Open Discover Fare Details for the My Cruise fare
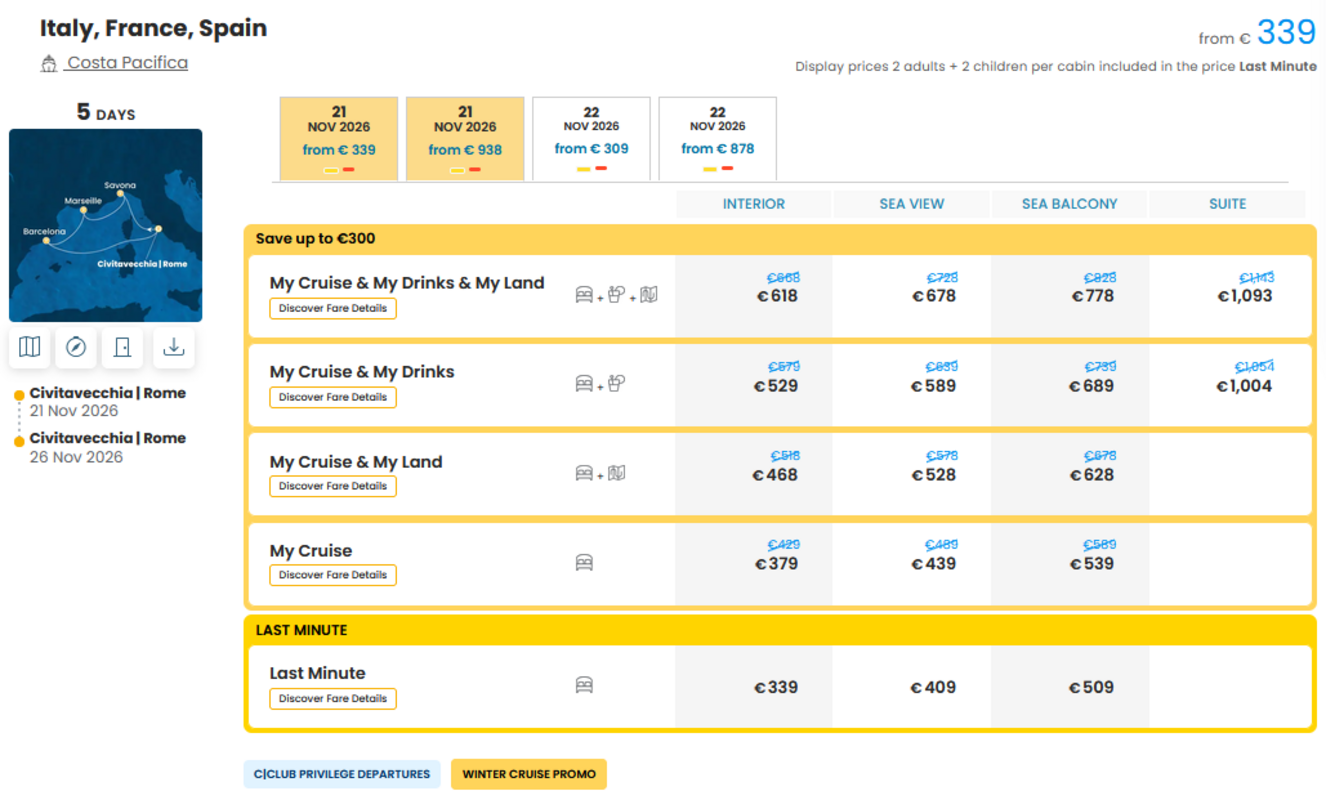 point(333,575)
